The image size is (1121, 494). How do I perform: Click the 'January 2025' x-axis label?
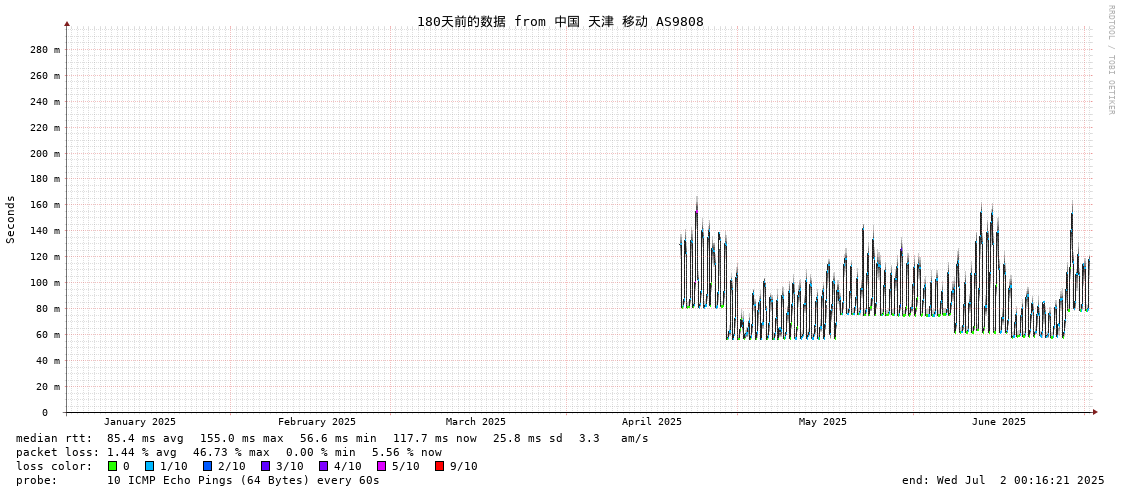(x=139, y=422)
